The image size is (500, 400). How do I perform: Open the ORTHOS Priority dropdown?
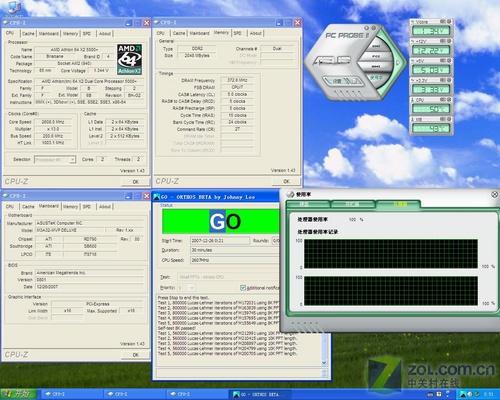pyautogui.click(x=186, y=287)
